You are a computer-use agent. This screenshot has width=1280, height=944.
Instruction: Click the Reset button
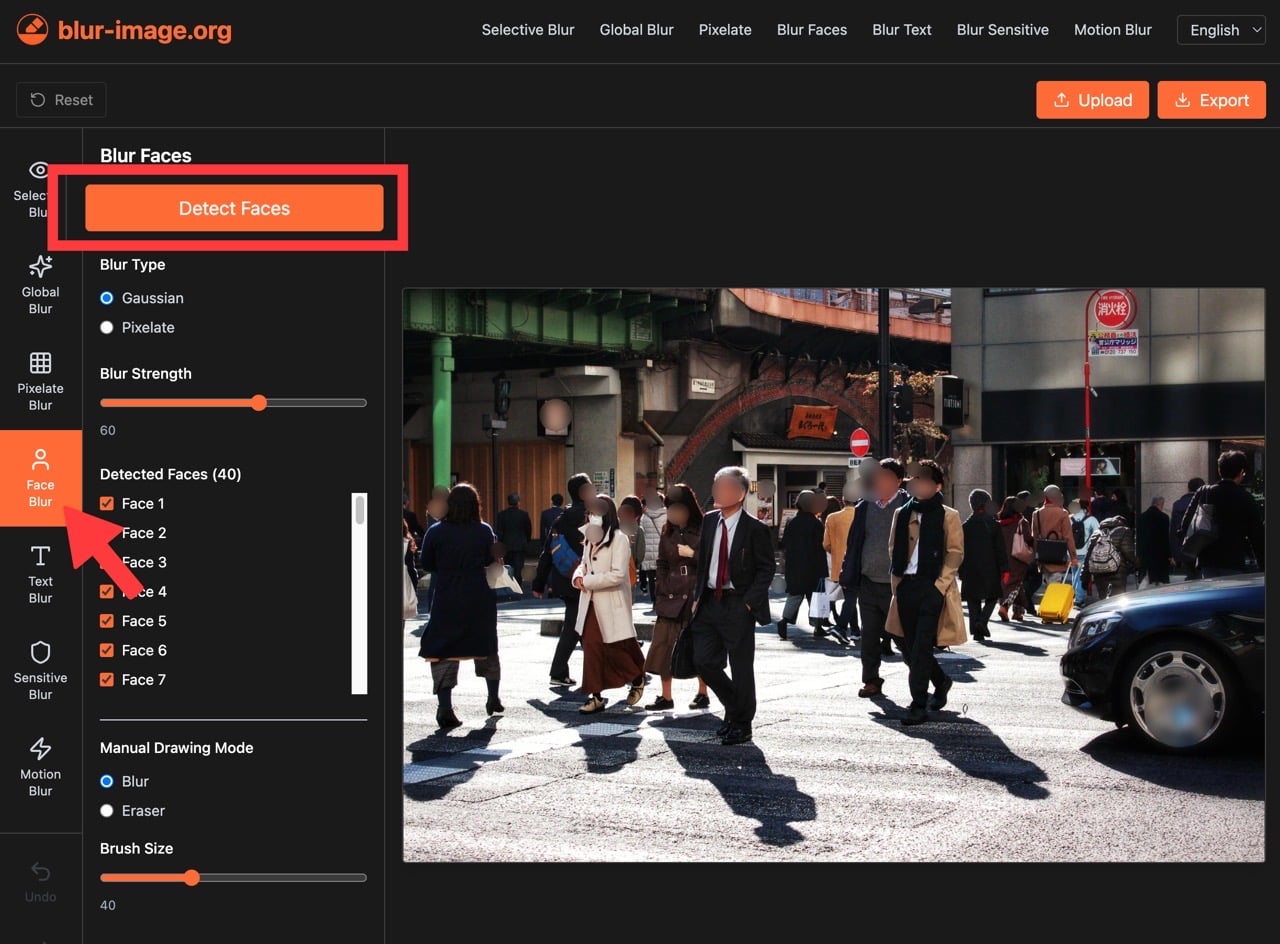[61, 100]
